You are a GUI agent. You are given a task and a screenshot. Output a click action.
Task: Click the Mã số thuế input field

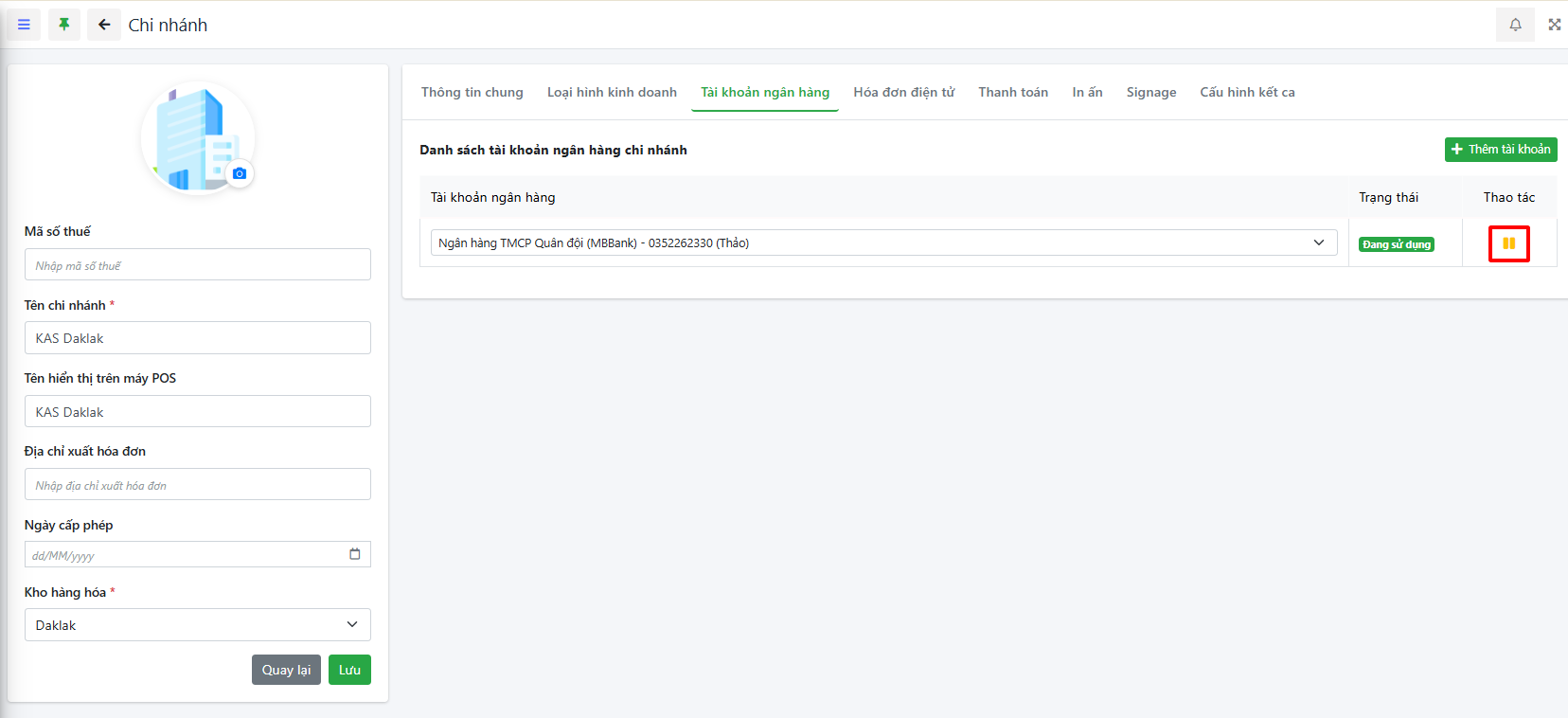pos(197,265)
